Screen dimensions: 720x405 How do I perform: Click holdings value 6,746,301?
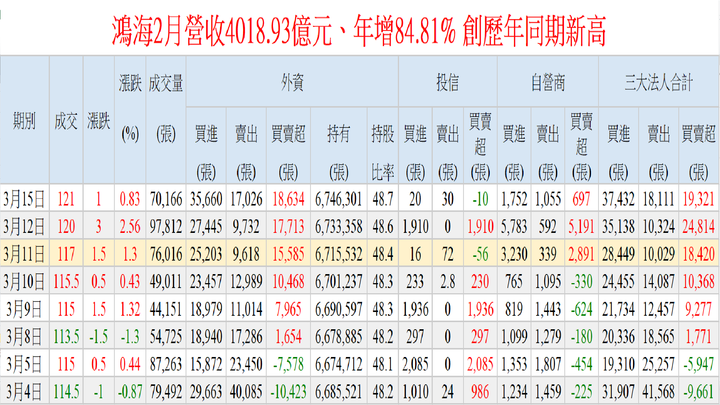(x=338, y=199)
